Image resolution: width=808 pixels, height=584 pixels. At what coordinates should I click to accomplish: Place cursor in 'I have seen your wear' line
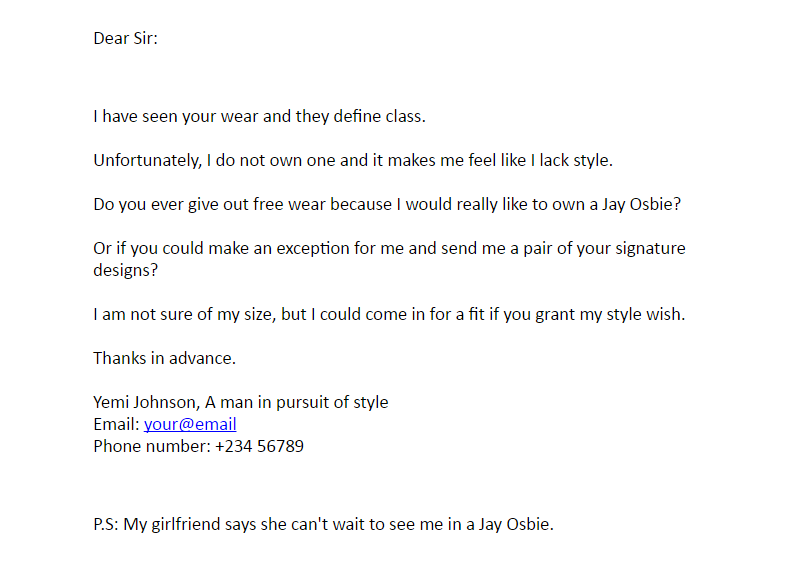[x=259, y=116]
